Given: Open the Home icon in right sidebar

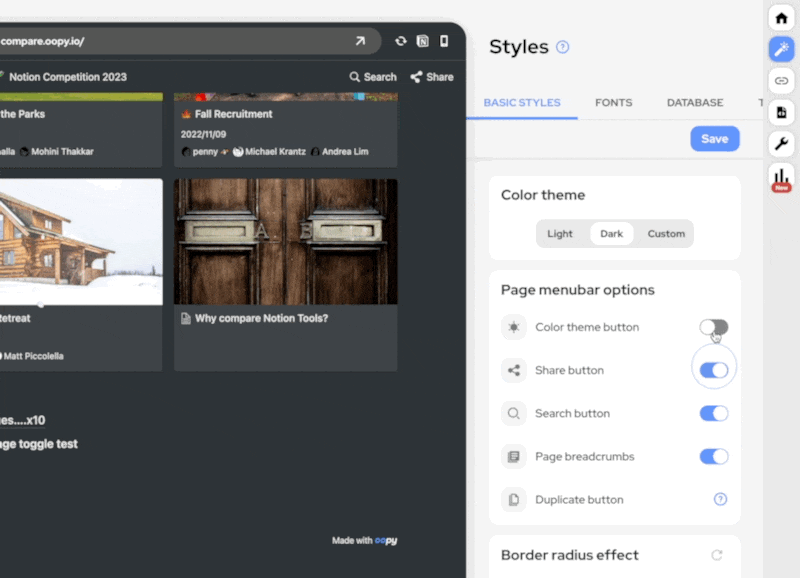Looking at the screenshot, I should [781, 18].
